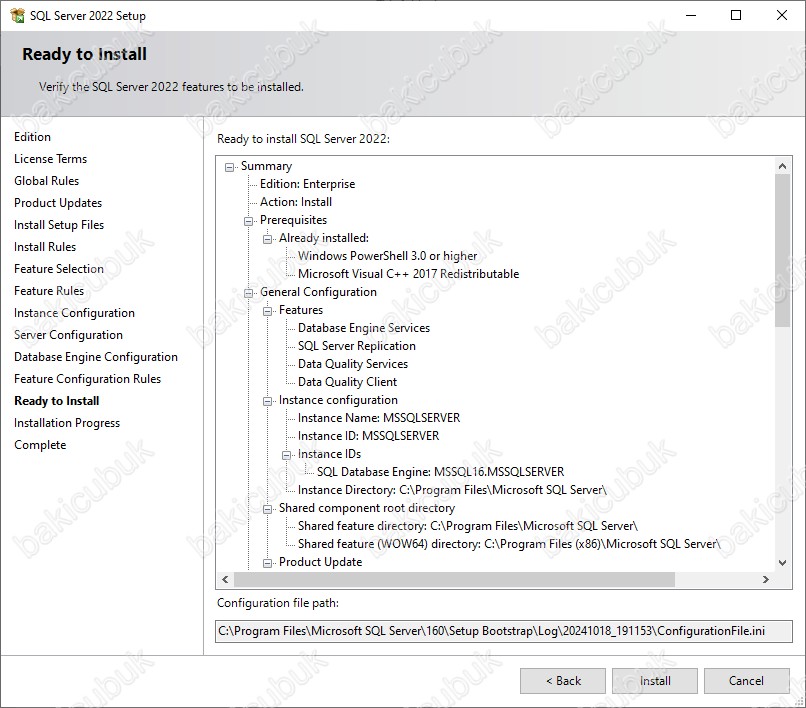Viewport: 806px width, 708px height.
Task: Select the Data Quality Client row
Action: pos(347,382)
